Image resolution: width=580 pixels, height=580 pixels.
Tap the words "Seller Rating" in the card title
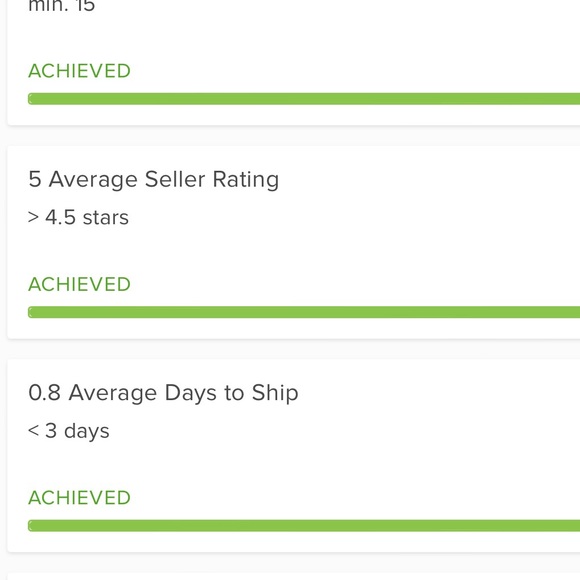212,179
